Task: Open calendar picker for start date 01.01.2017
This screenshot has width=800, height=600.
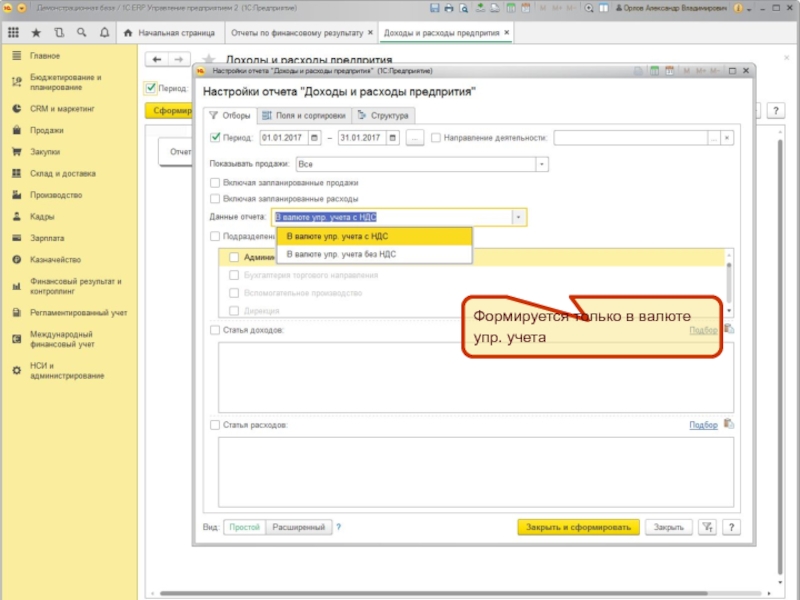Action: [315, 138]
